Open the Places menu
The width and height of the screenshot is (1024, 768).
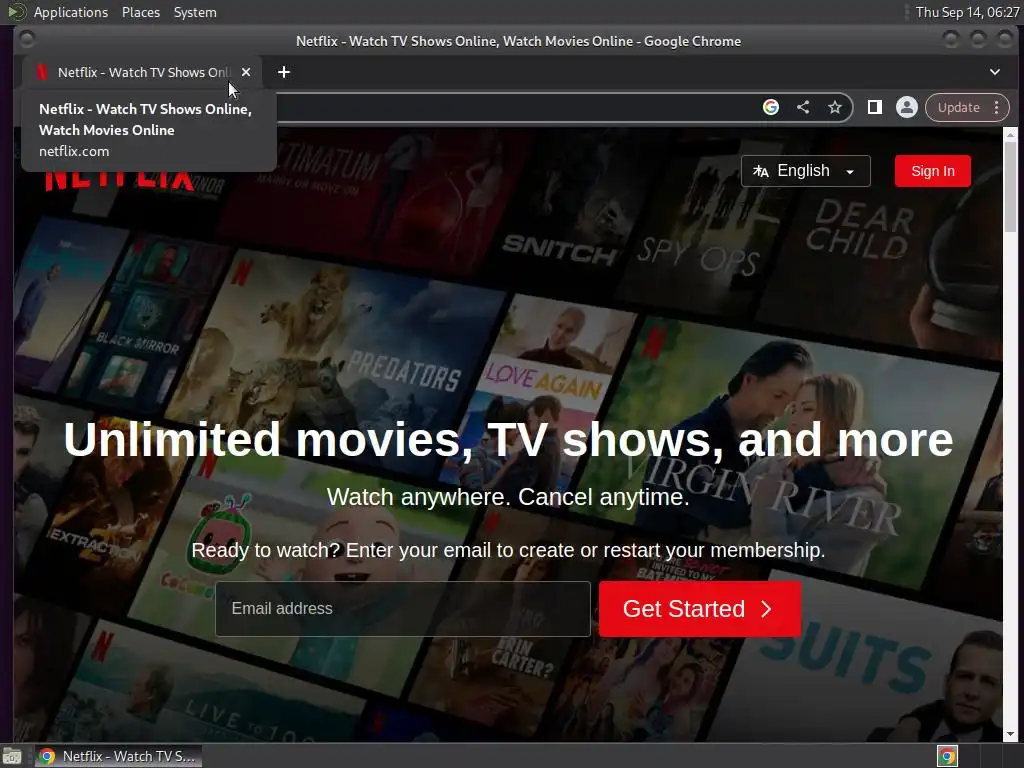pyautogui.click(x=140, y=12)
